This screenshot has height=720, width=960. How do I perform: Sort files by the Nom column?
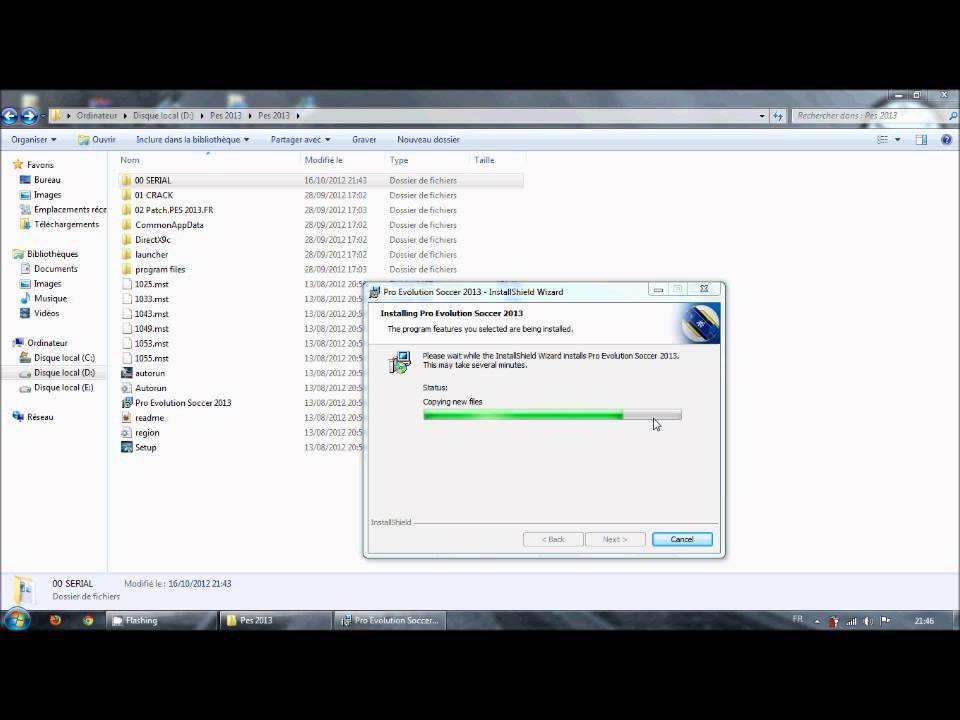[208, 160]
